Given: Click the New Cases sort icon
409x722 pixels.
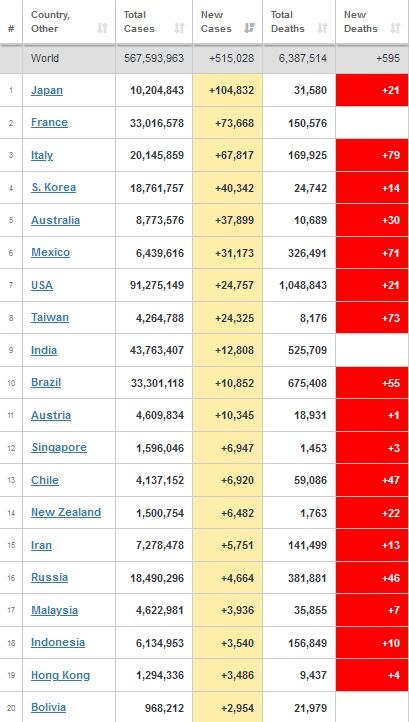Looking at the screenshot, I should pos(249,29).
